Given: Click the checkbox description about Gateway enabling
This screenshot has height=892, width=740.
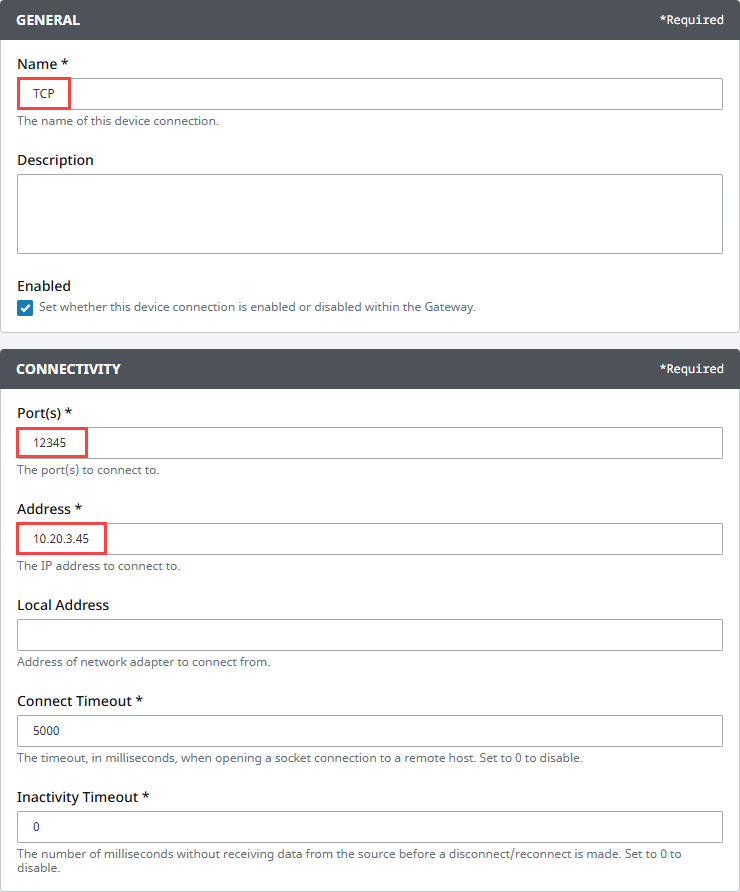Looking at the screenshot, I should (x=257, y=307).
